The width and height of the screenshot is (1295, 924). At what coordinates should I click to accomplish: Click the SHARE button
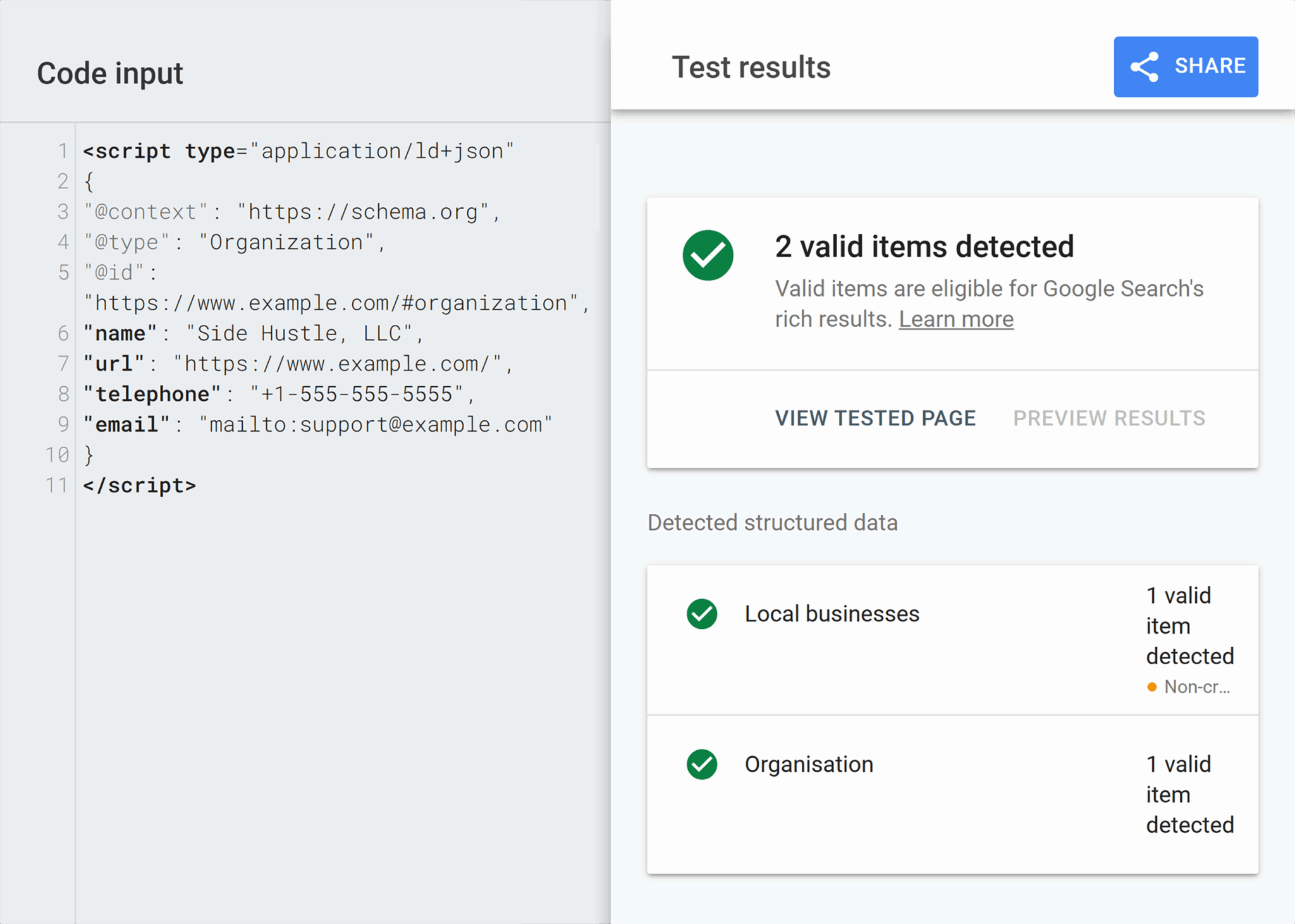point(1186,66)
